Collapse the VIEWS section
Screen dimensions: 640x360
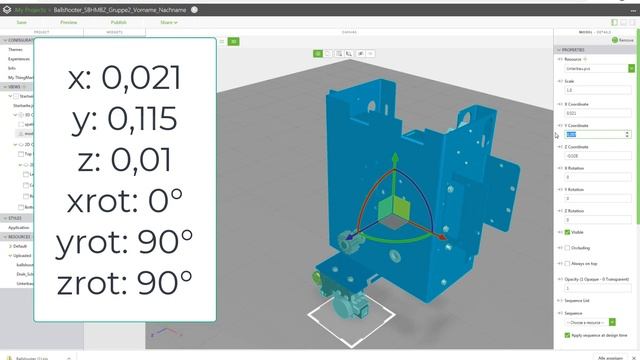5,87
